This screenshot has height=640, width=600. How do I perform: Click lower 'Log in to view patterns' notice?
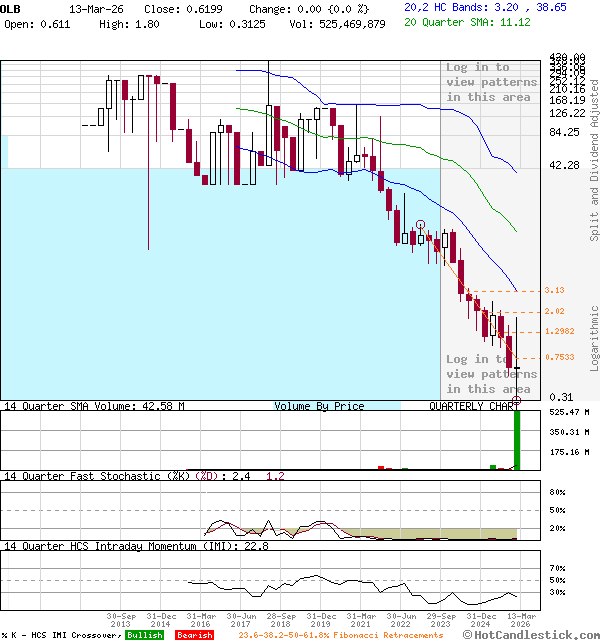[491, 373]
